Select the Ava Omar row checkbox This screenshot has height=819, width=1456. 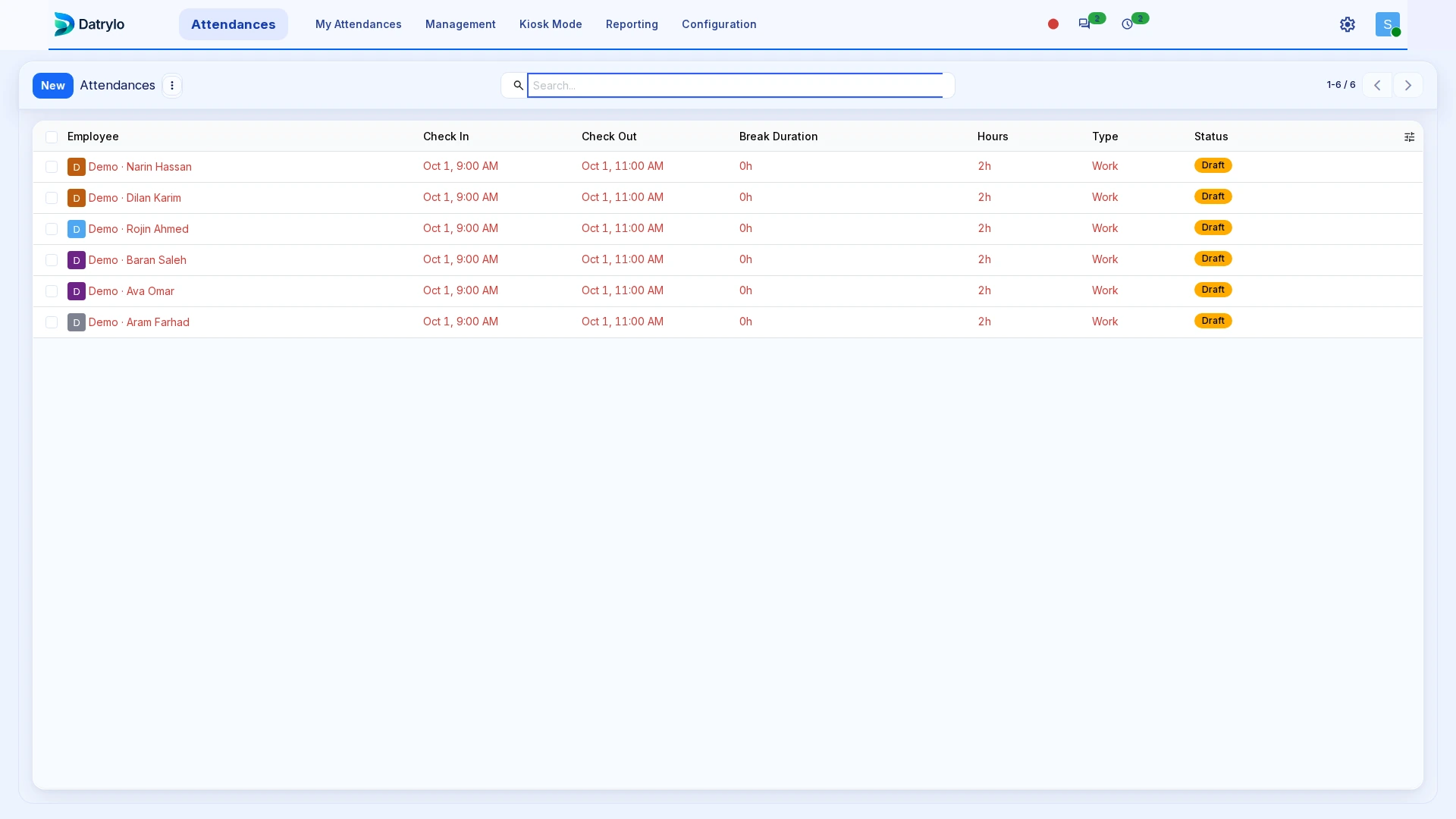(x=52, y=291)
